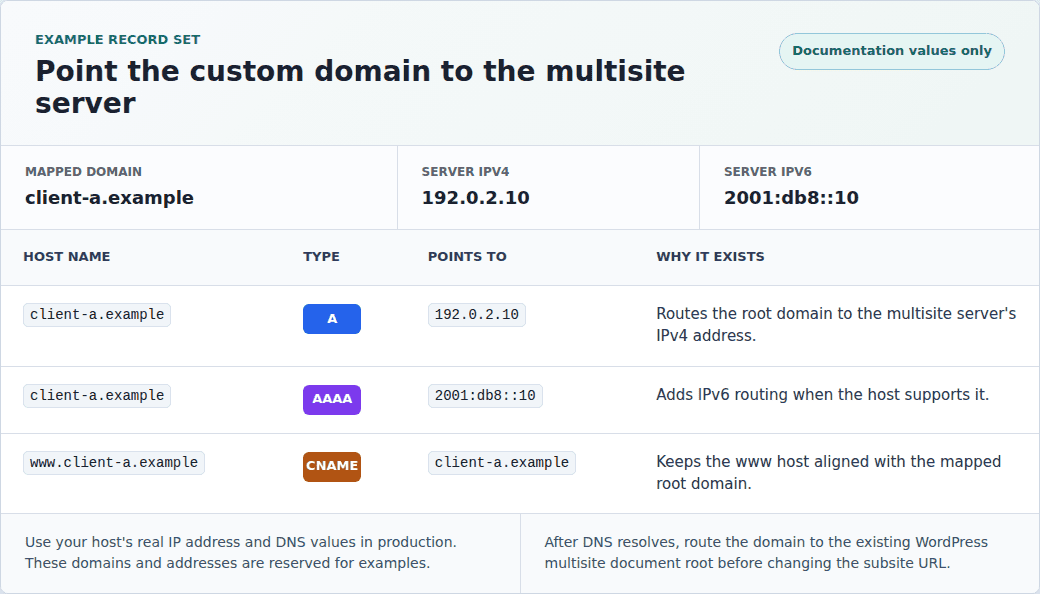Click the MAPPED DOMAIN value client-a.example
Image resolution: width=1040 pixels, height=594 pixels.
[109, 198]
